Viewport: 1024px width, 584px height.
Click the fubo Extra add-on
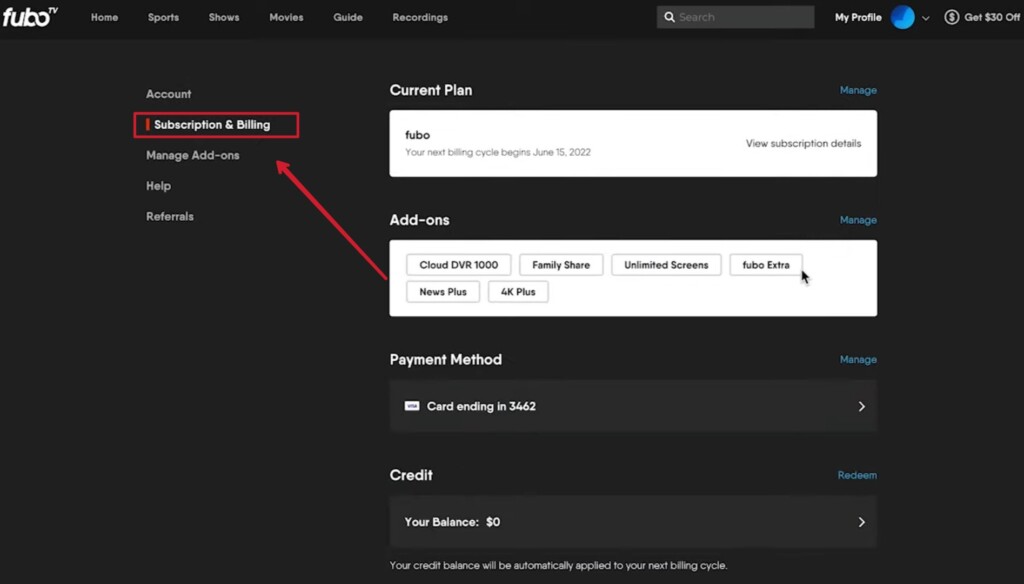tap(766, 265)
